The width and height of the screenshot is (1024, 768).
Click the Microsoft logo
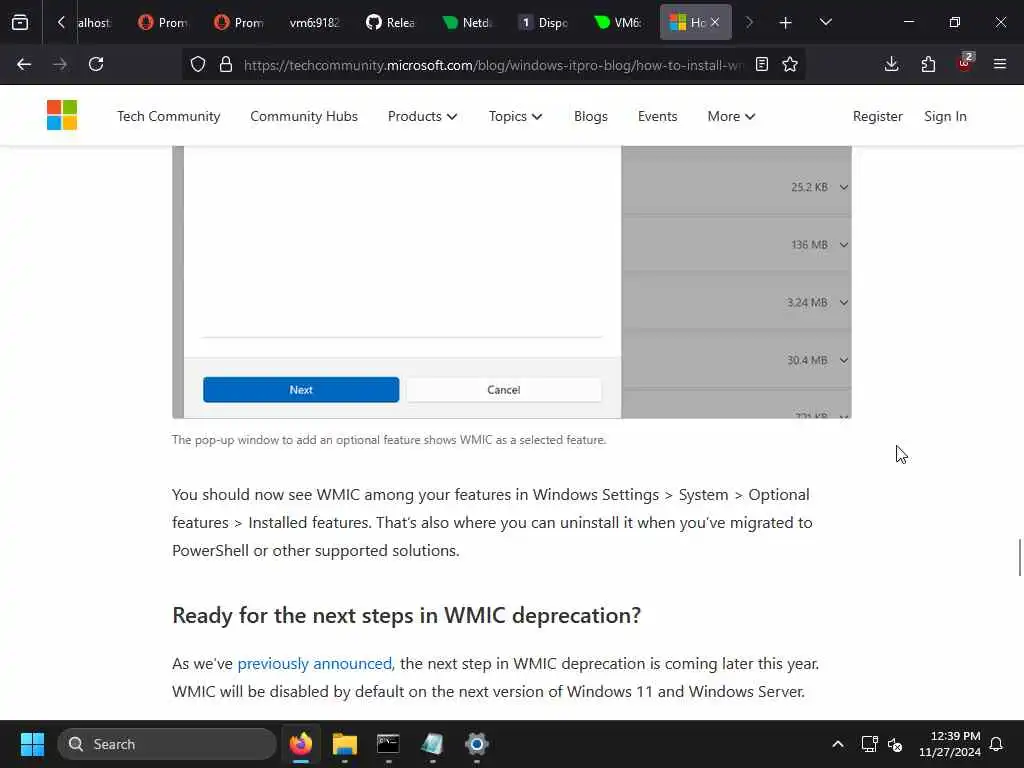62,115
